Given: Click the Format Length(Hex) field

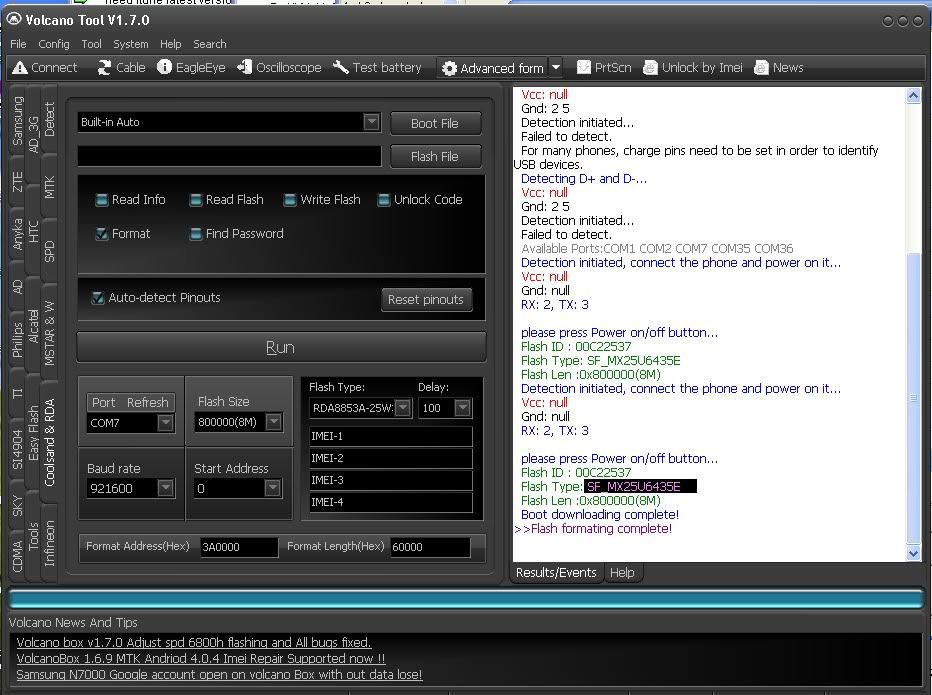Looking at the screenshot, I should click(x=430, y=547).
